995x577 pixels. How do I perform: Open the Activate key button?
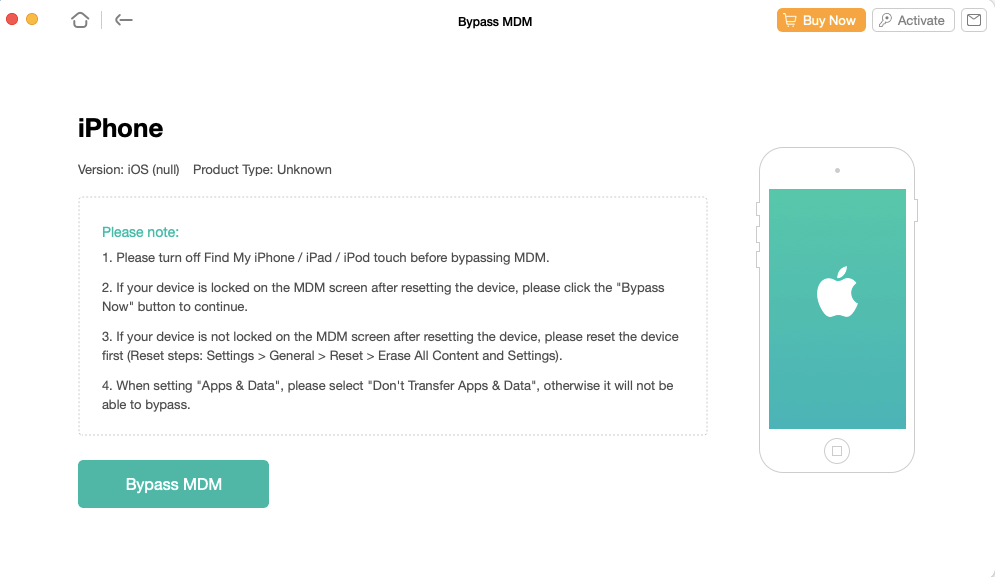911,20
